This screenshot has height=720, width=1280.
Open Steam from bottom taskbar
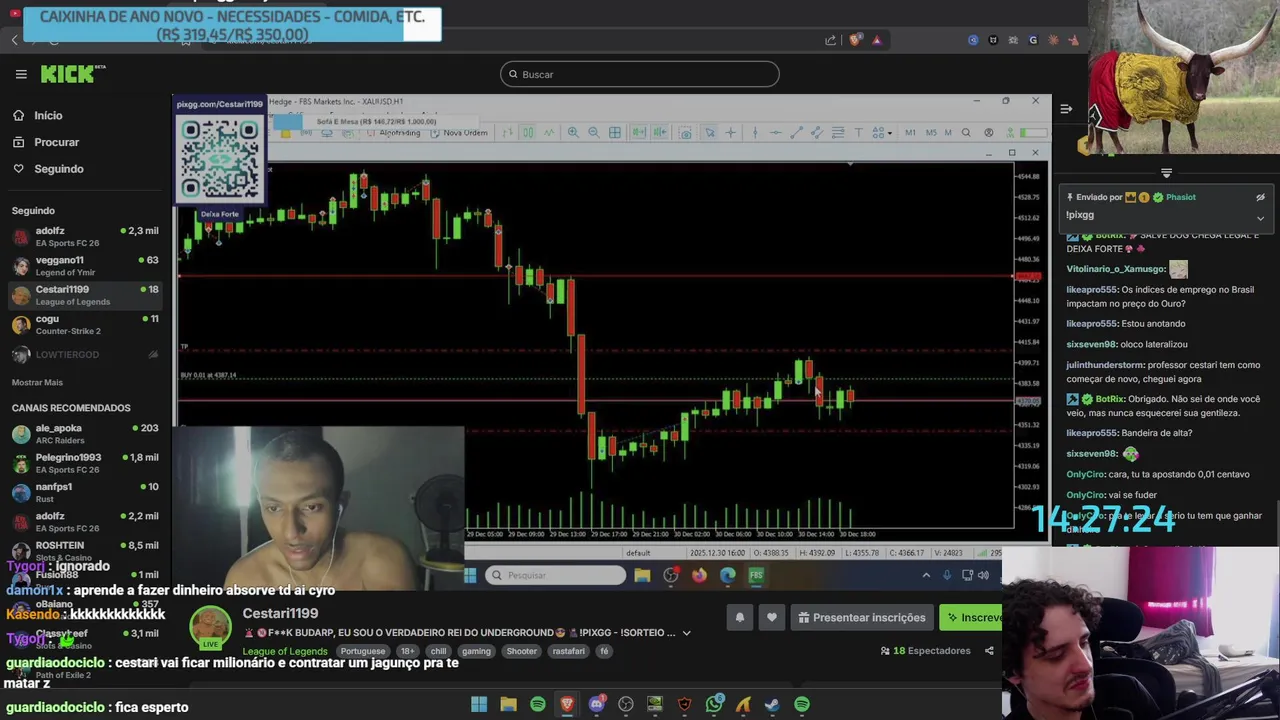[772, 704]
